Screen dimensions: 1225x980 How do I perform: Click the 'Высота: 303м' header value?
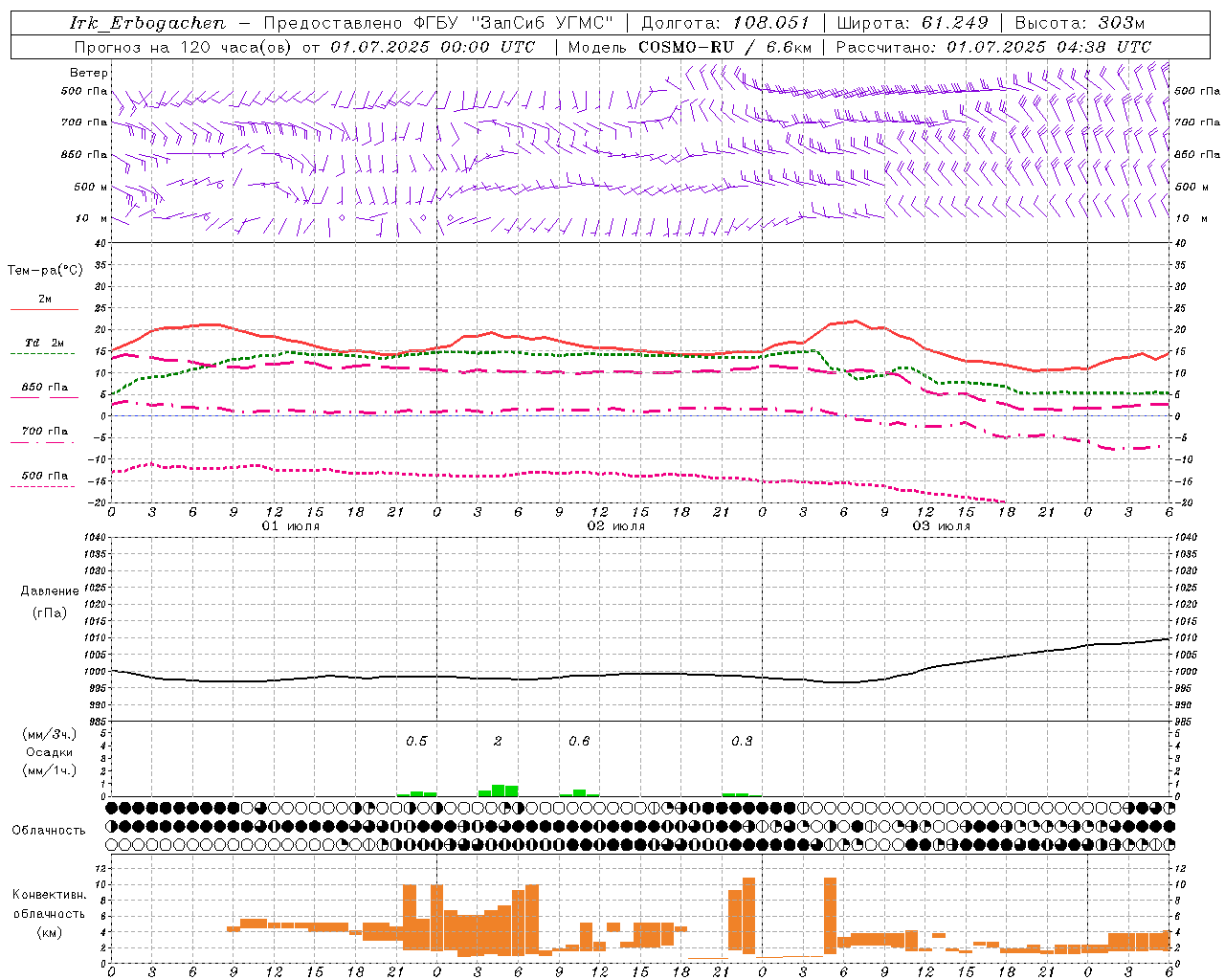1080,23
